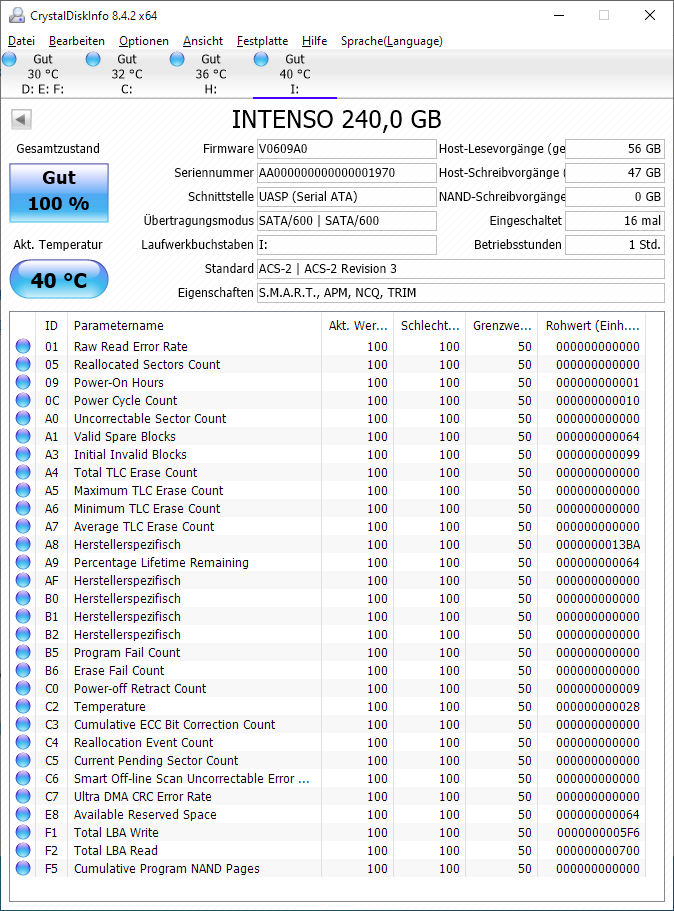Click the Eigenschaften field S.M.A.R.T., APM, NCQ, TRIM

coord(461,293)
